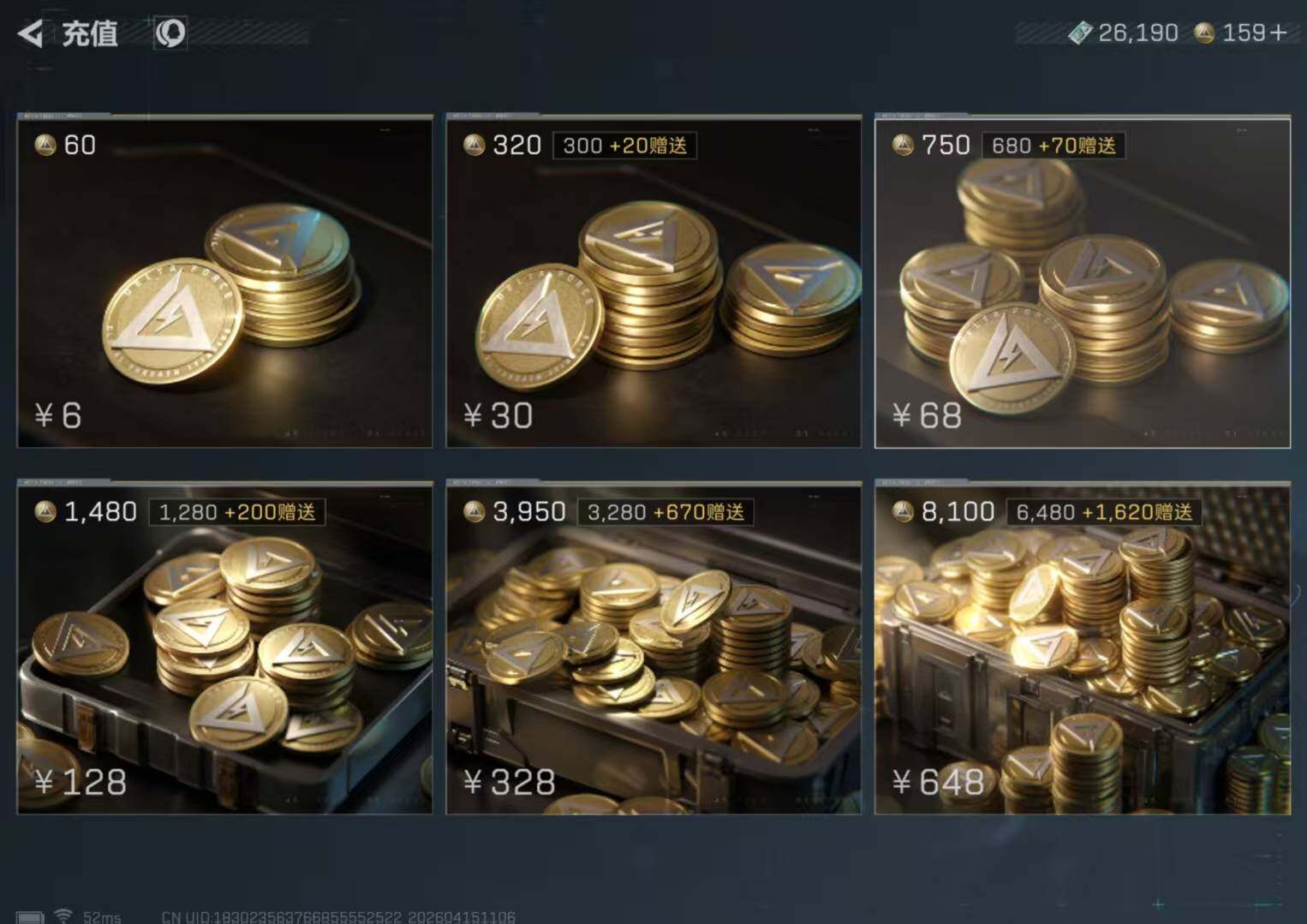Image resolution: width=1307 pixels, height=924 pixels.
Task: Tap the gold coin balance icon
Action: [x=1204, y=33]
